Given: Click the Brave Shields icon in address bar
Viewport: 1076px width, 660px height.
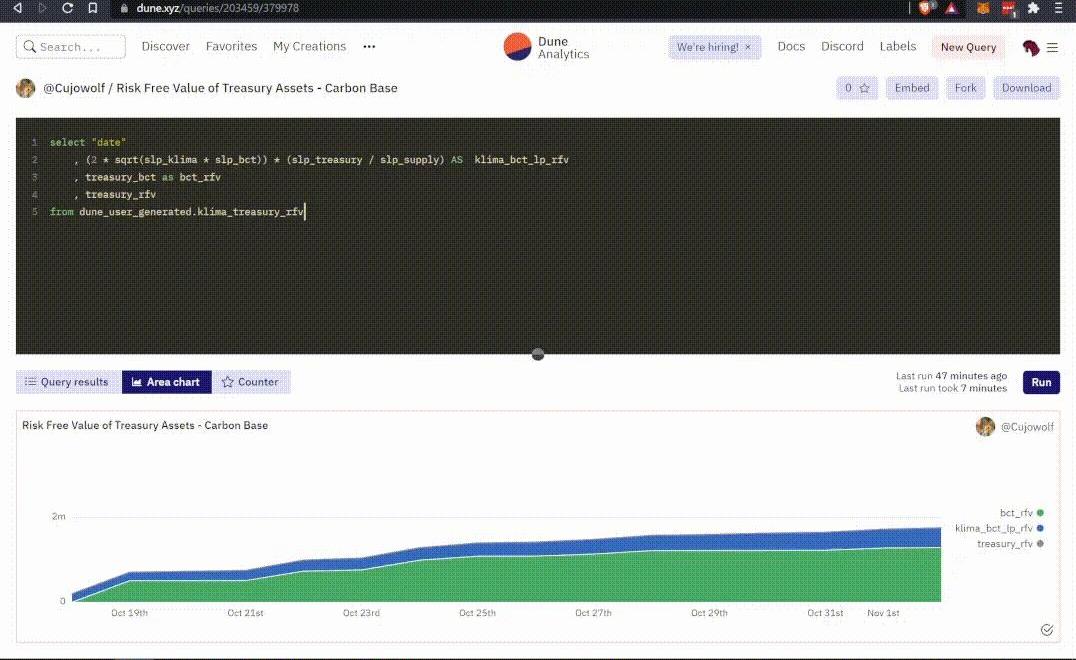Looking at the screenshot, I should (925, 8).
